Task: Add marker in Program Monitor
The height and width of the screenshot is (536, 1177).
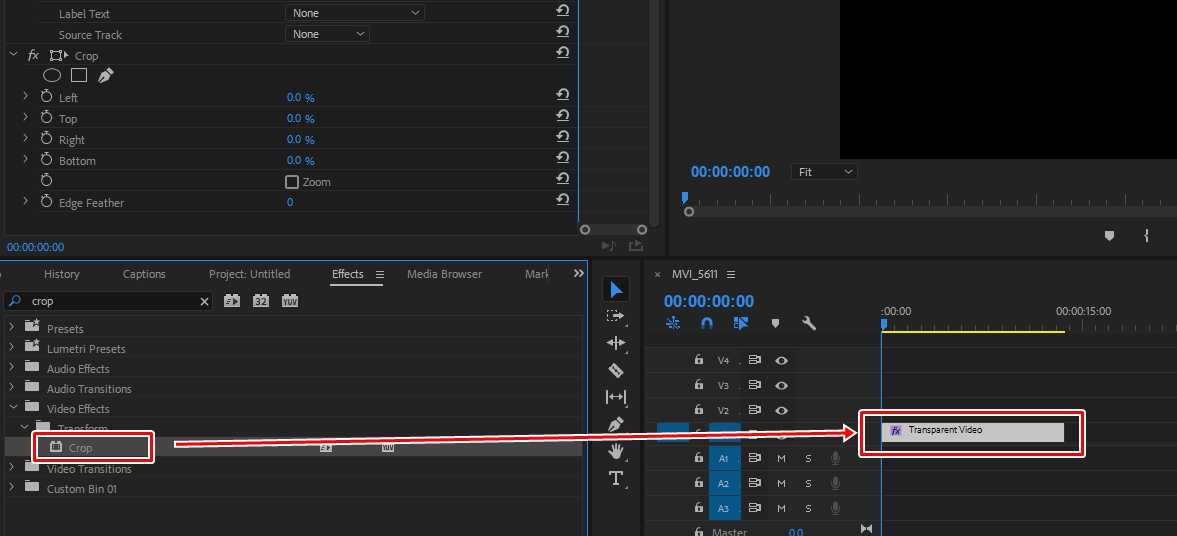Action: tap(1109, 236)
